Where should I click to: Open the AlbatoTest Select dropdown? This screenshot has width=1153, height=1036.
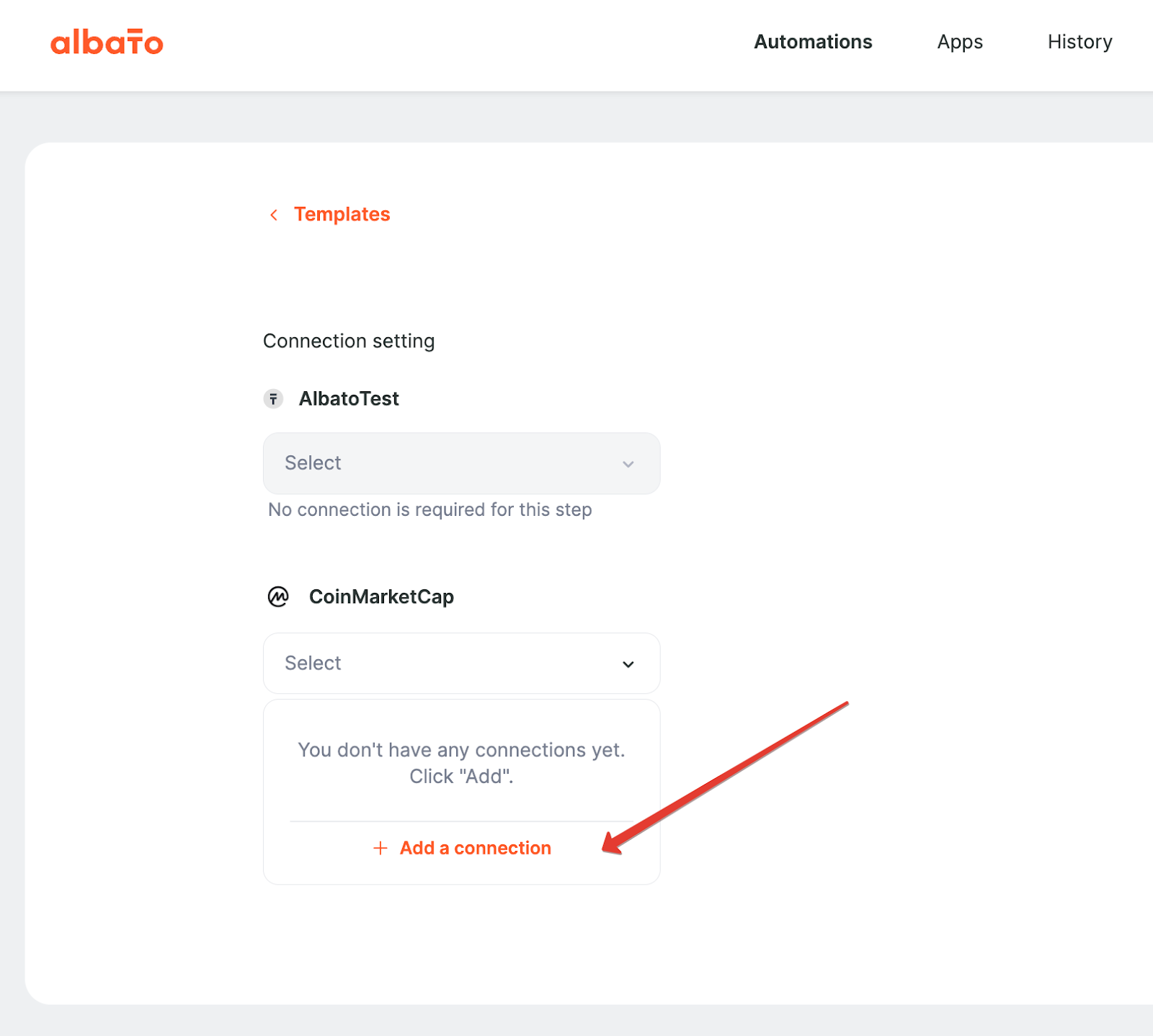click(461, 463)
